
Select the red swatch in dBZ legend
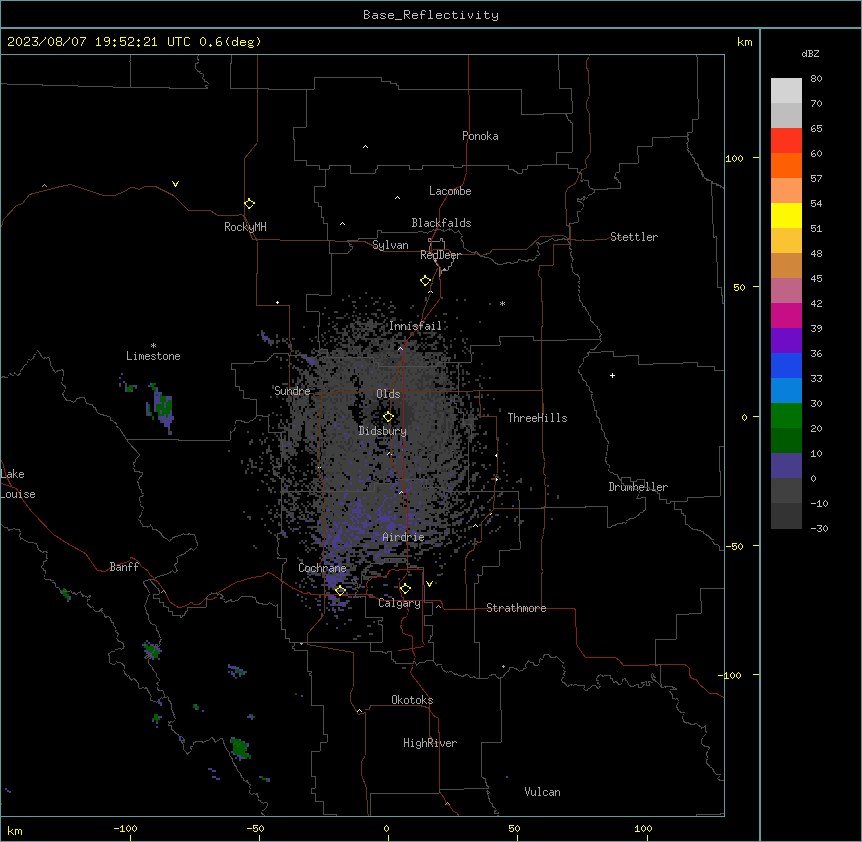coord(786,140)
